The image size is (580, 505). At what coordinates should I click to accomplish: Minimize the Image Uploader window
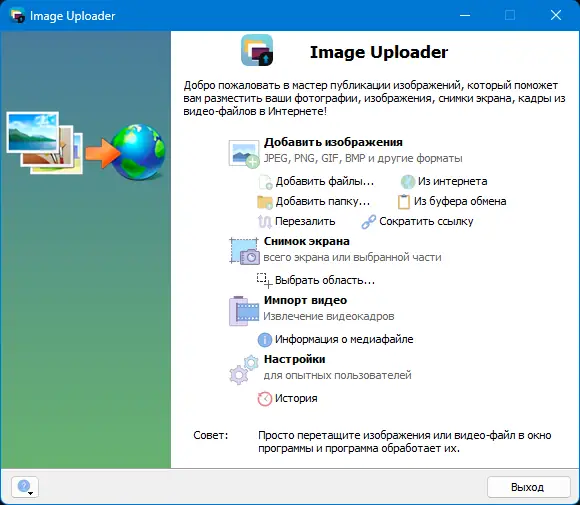pyautogui.click(x=465, y=16)
